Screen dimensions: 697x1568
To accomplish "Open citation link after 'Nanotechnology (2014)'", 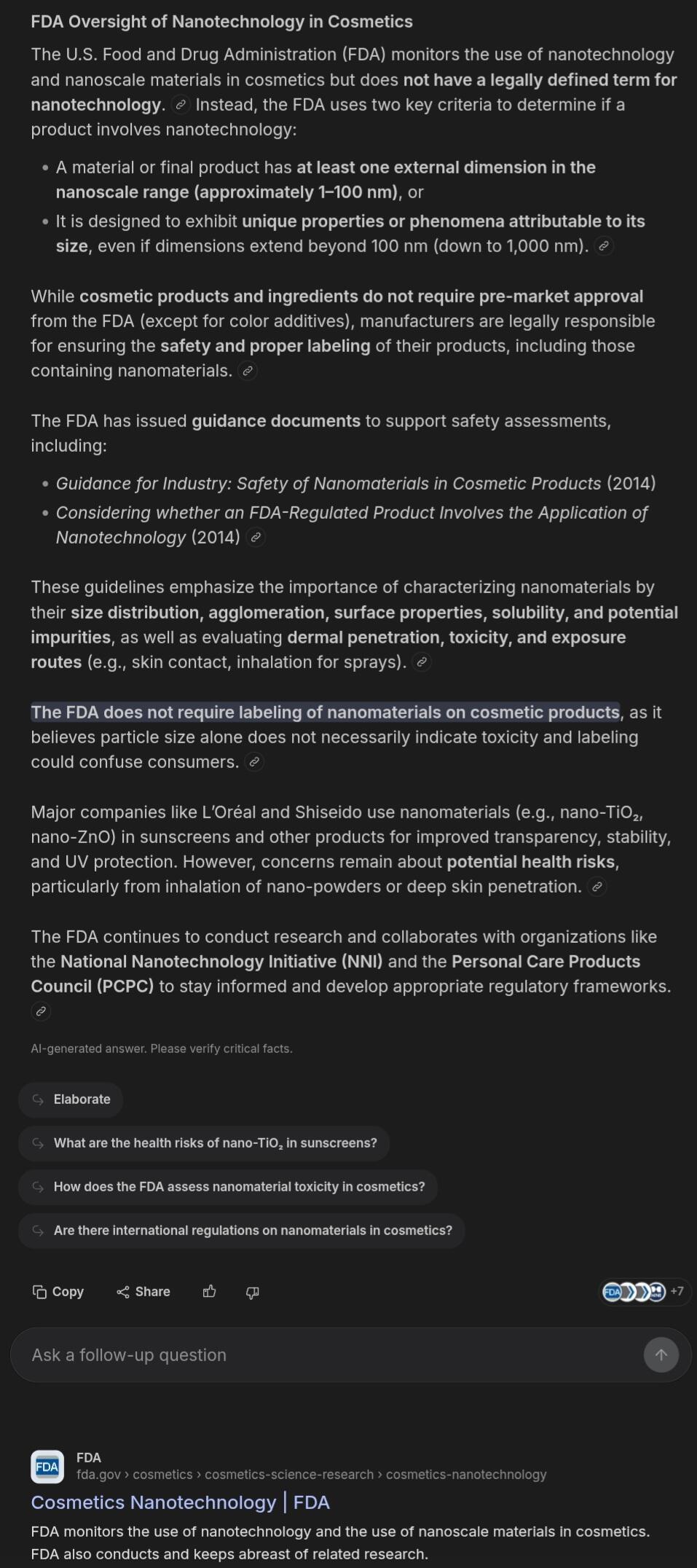I will 255,538.
